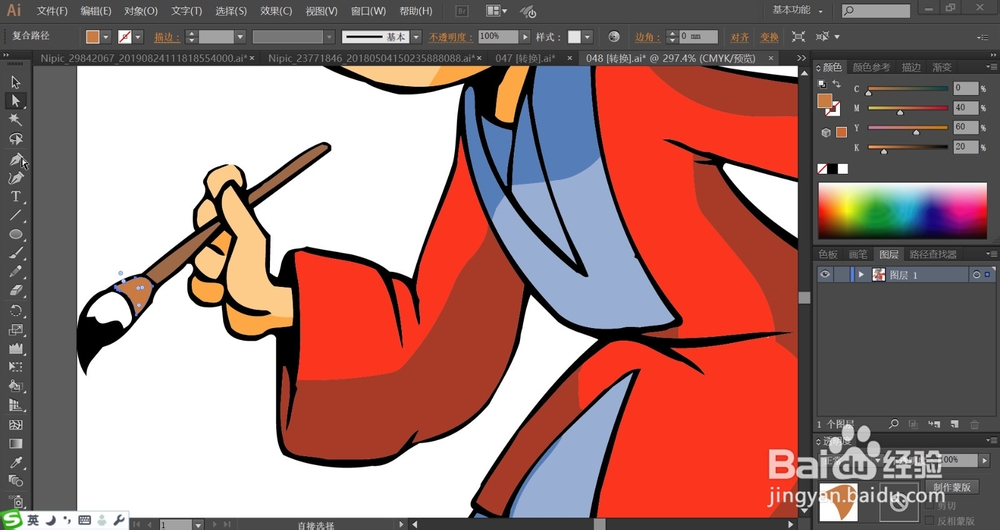
Task: Open the 样式 graphic style dropdown
Action: point(587,37)
